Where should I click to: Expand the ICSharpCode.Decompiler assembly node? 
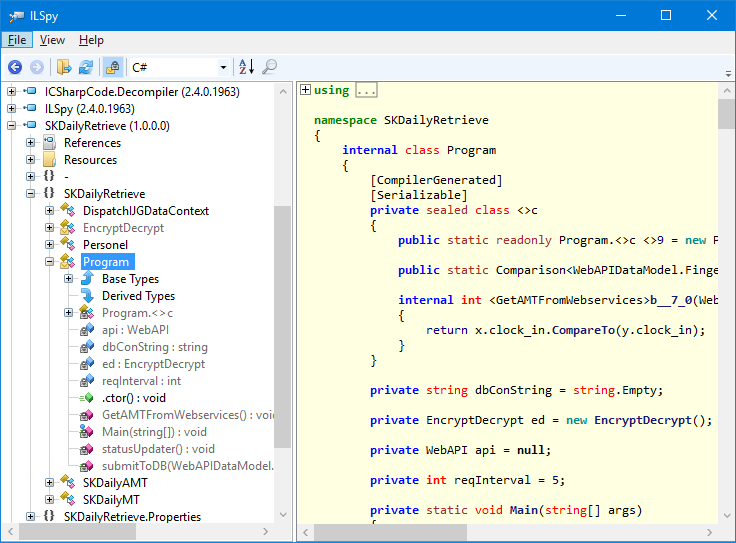click(x=11, y=92)
